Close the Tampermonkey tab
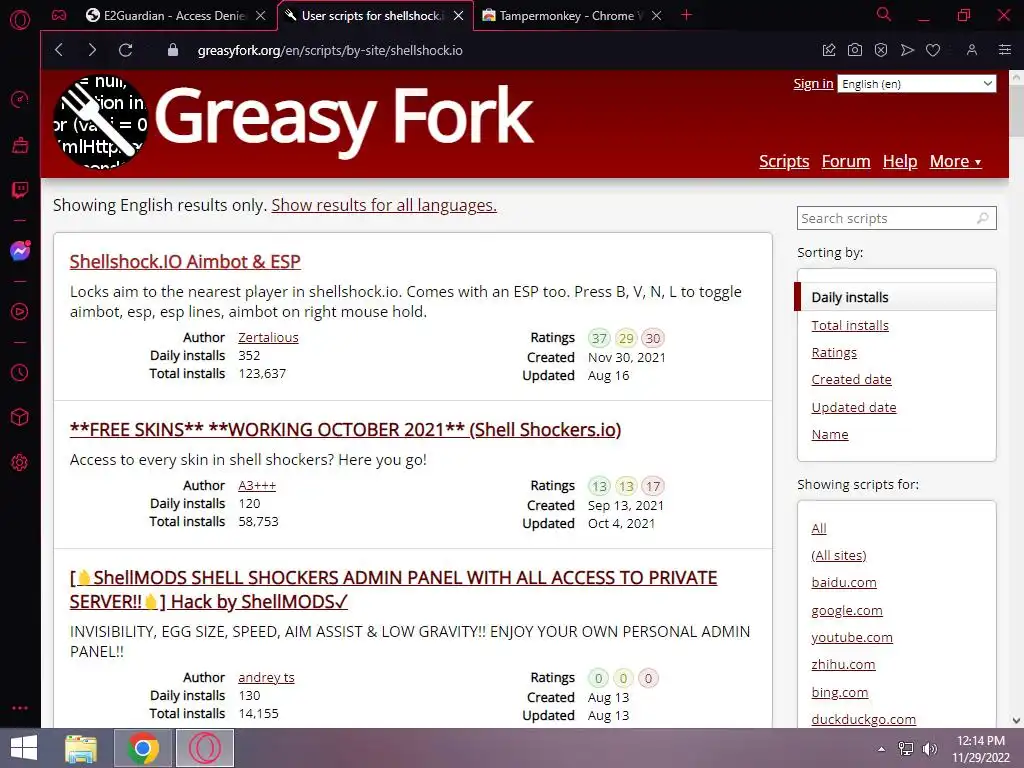 click(x=657, y=16)
